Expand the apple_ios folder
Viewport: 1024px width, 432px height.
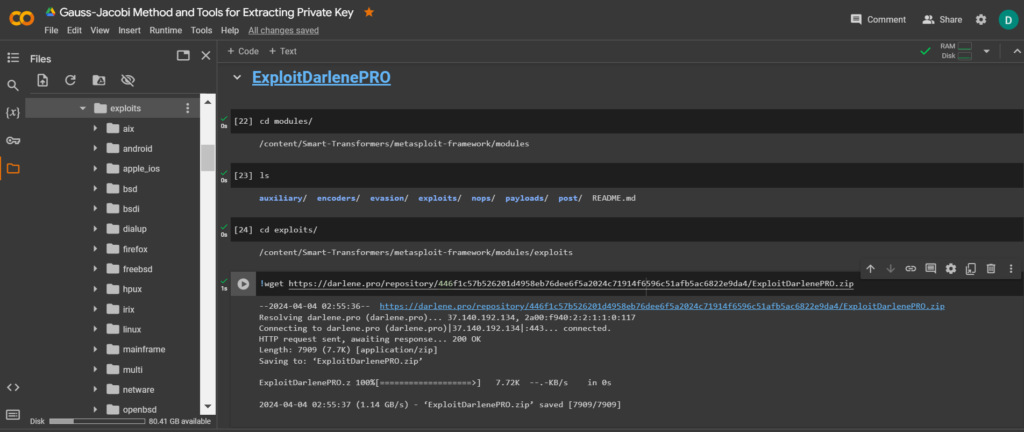(95, 168)
